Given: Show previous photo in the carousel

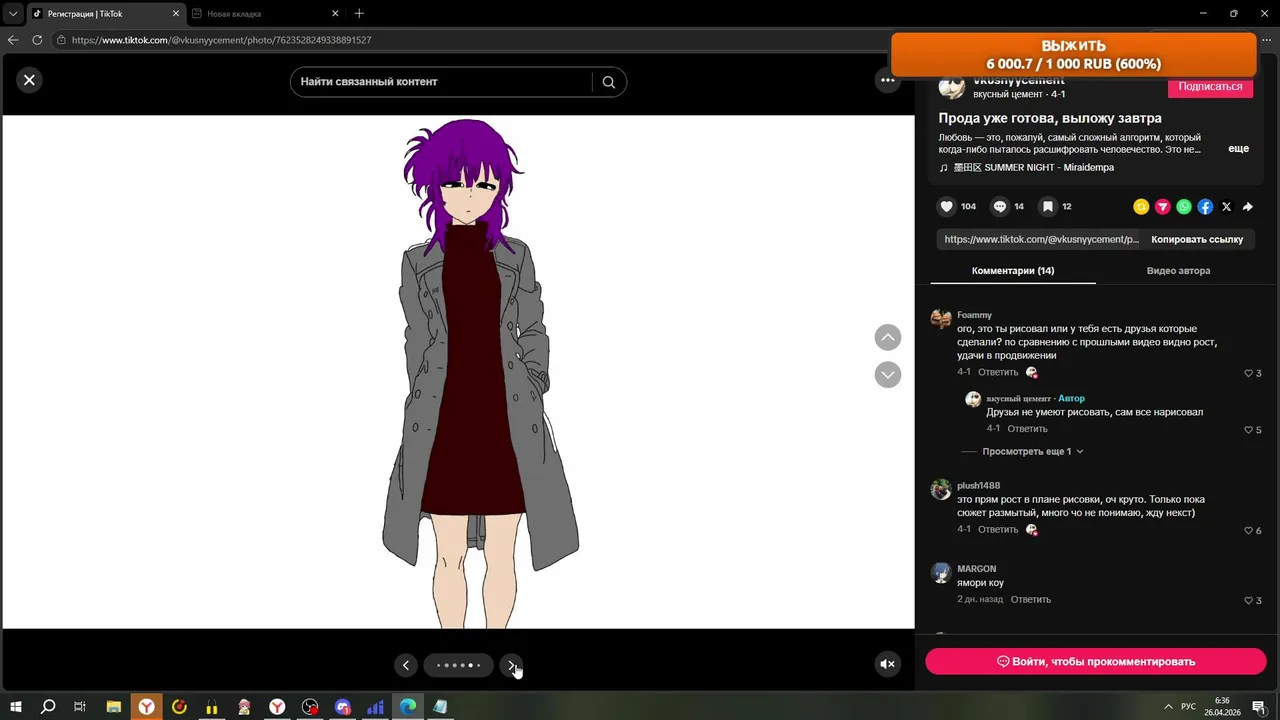Looking at the screenshot, I should (x=405, y=665).
